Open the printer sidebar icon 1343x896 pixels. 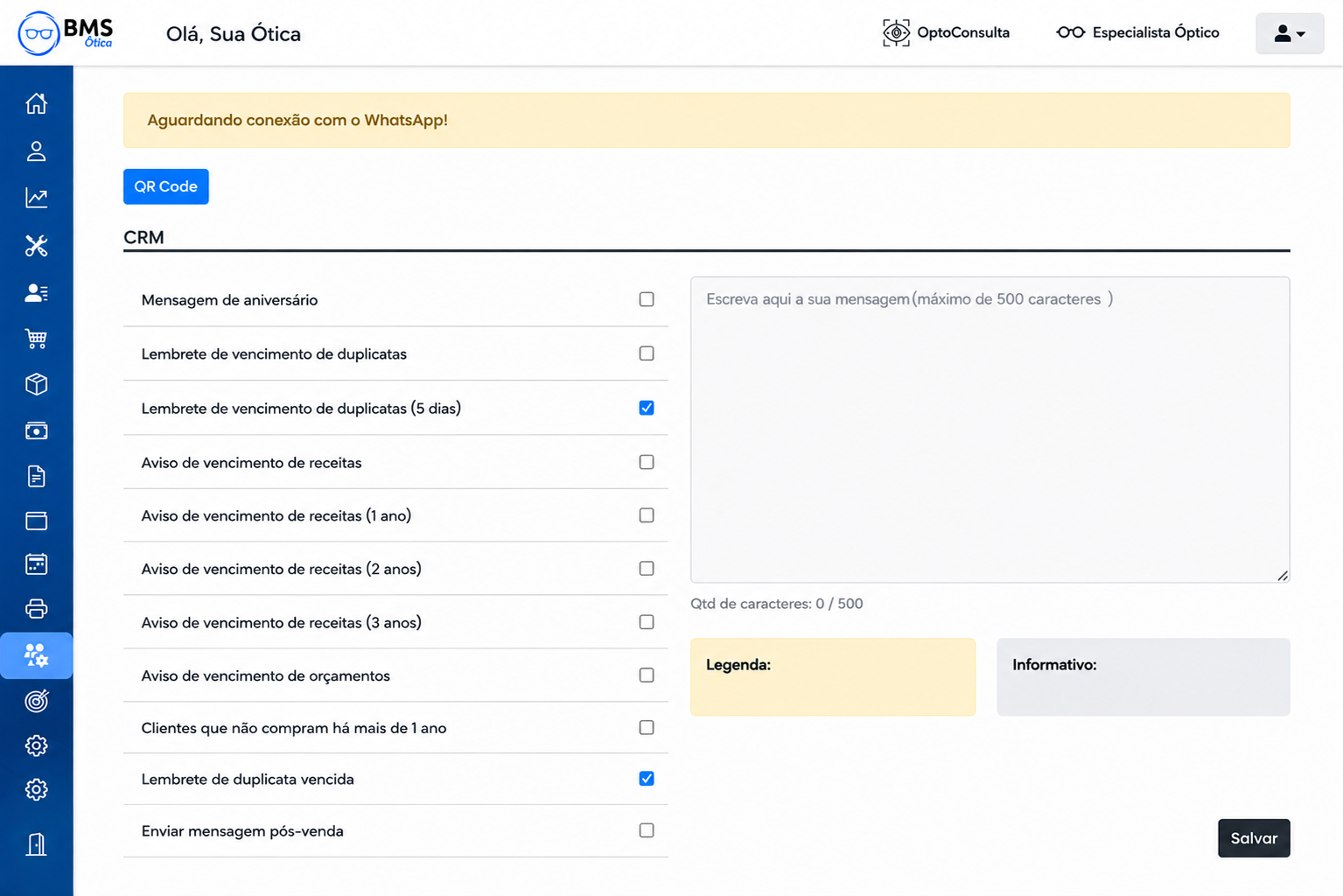pos(36,608)
